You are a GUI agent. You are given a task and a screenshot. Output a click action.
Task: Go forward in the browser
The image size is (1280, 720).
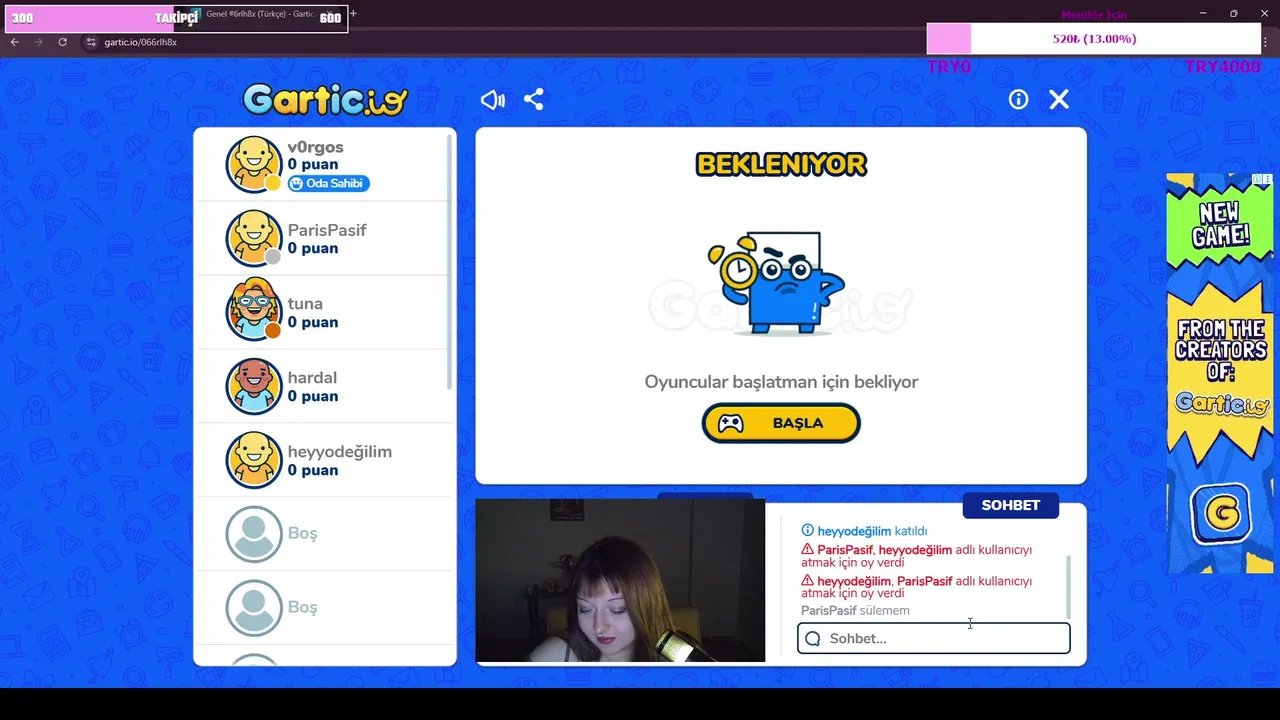(38, 42)
